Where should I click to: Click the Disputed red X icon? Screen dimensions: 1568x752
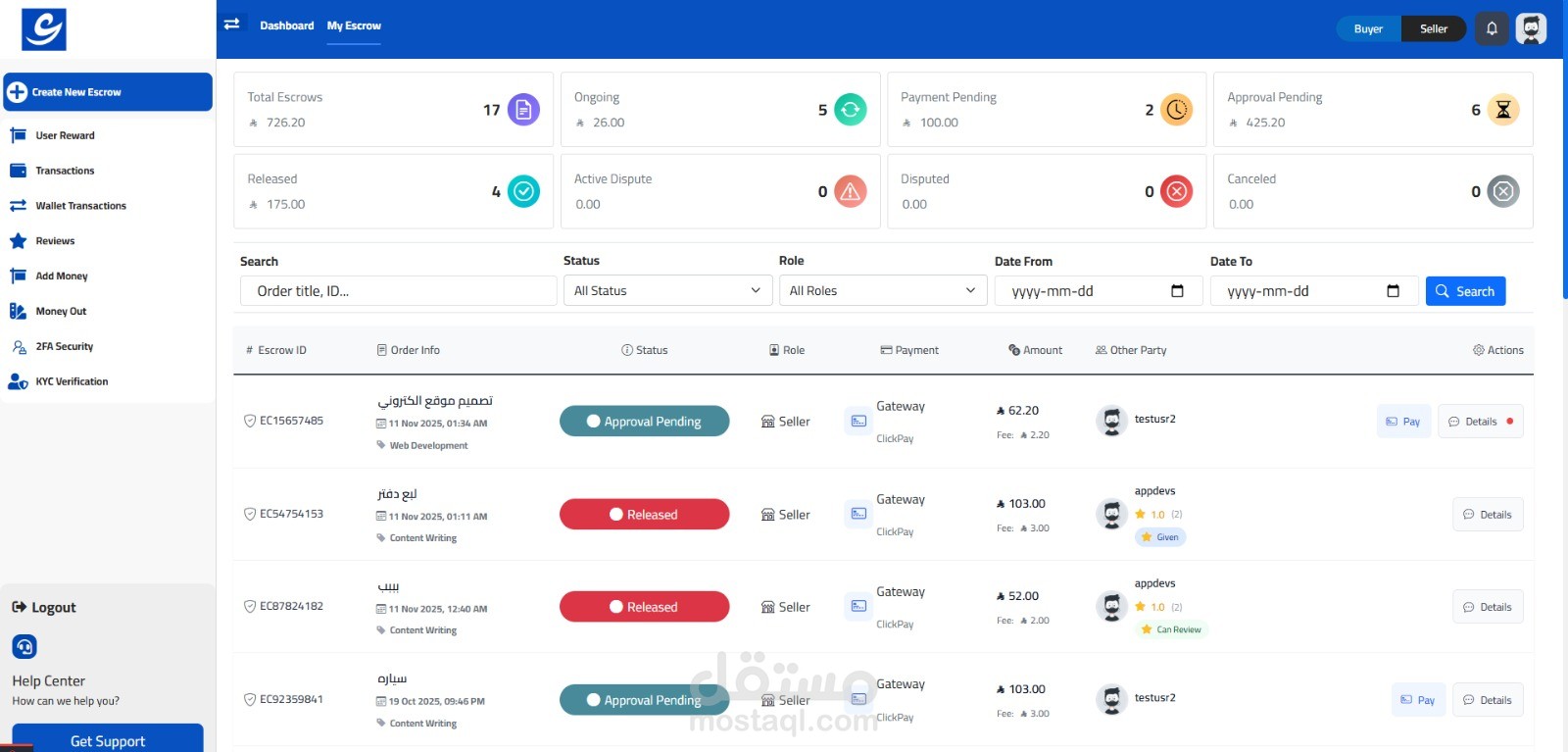1177,191
